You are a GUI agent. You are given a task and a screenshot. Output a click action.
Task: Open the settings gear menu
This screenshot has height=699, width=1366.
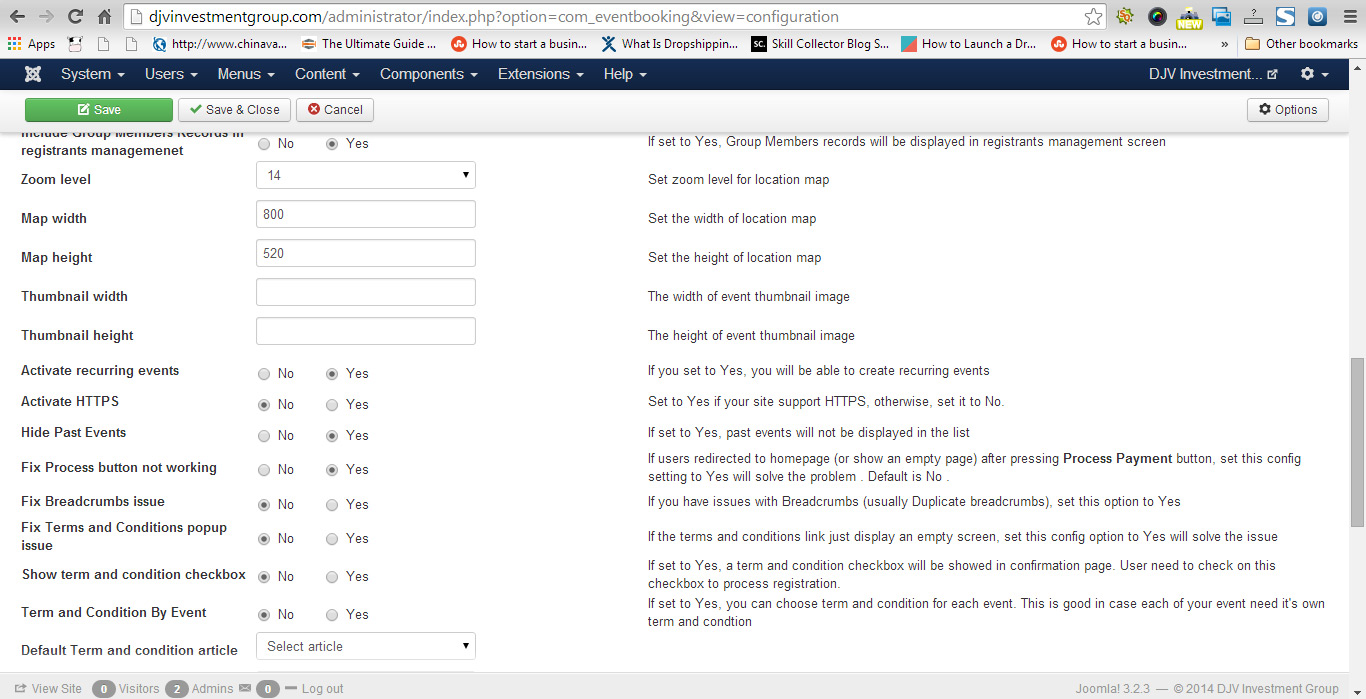coord(1313,74)
